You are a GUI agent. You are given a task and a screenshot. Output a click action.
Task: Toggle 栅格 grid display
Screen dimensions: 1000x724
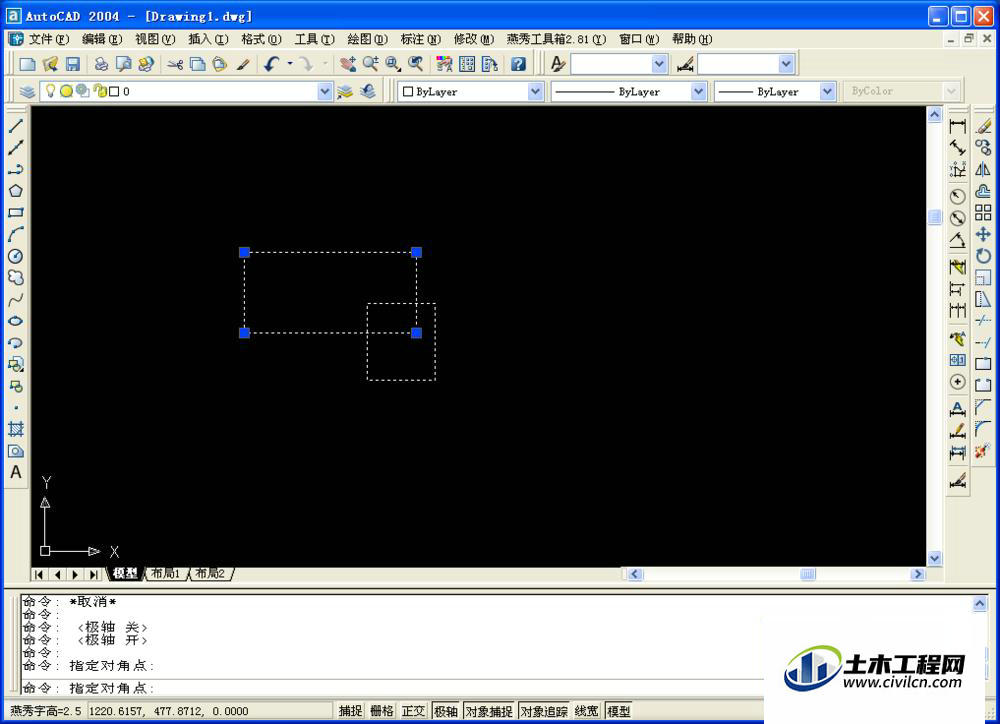coord(382,711)
